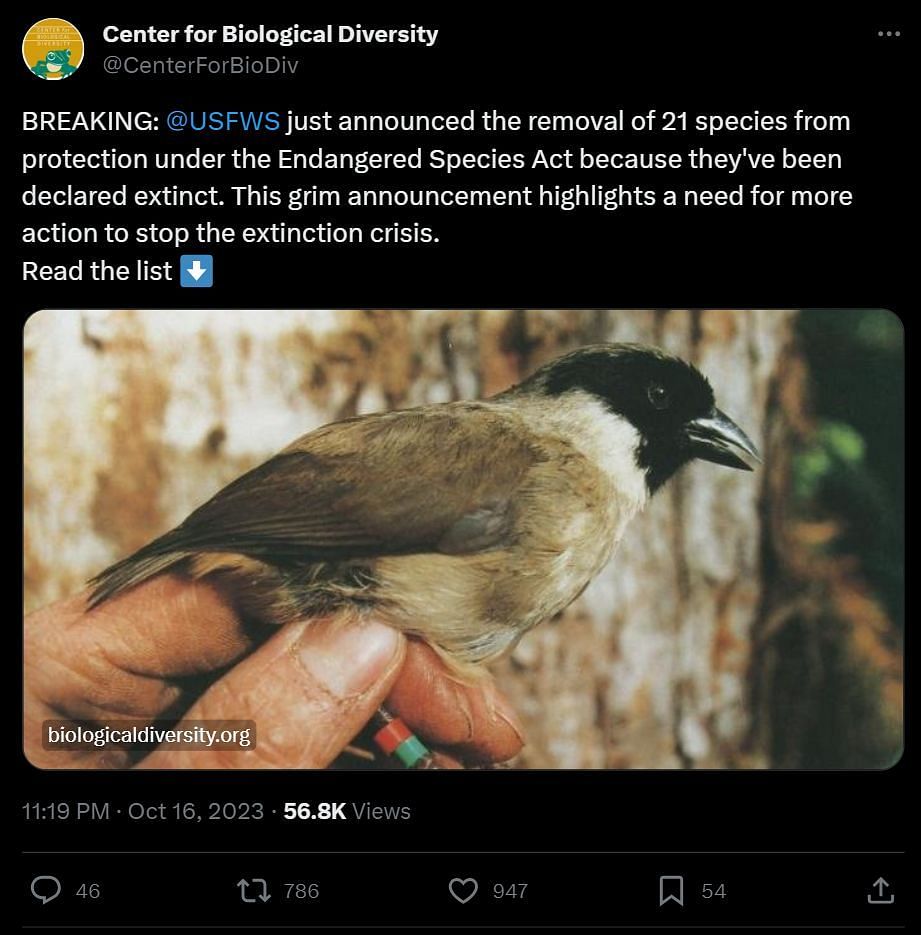The image size is (921, 935).
Task: Click the 56.8K Views count
Action: [x=347, y=811]
